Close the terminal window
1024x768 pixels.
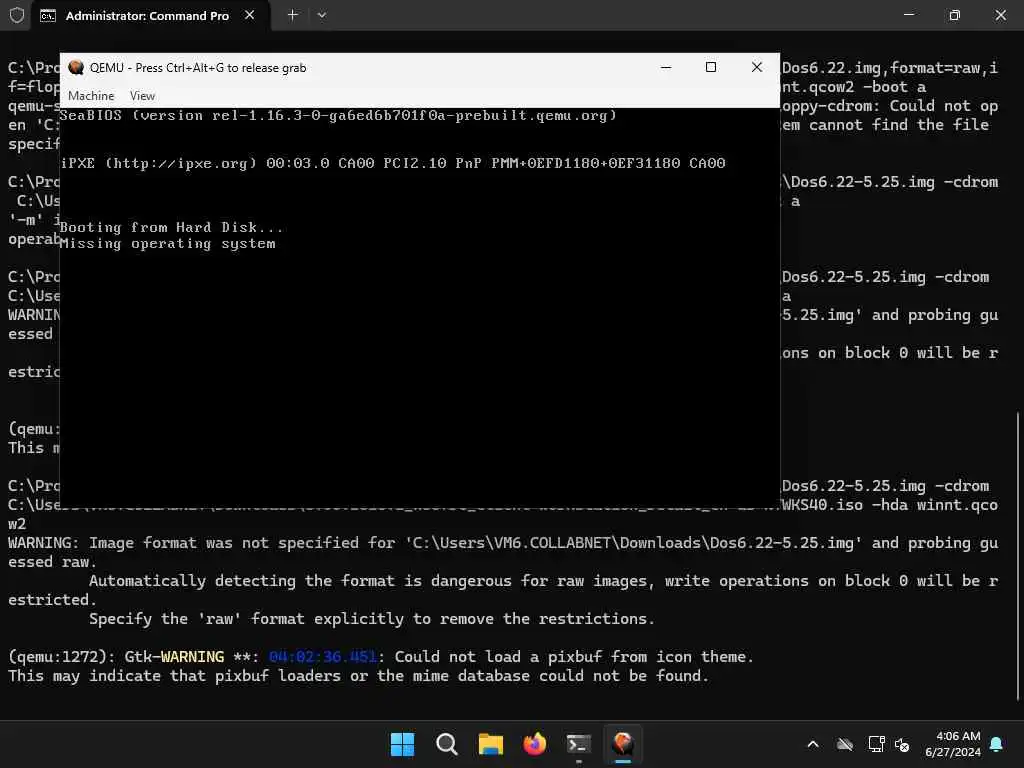(x=1000, y=15)
